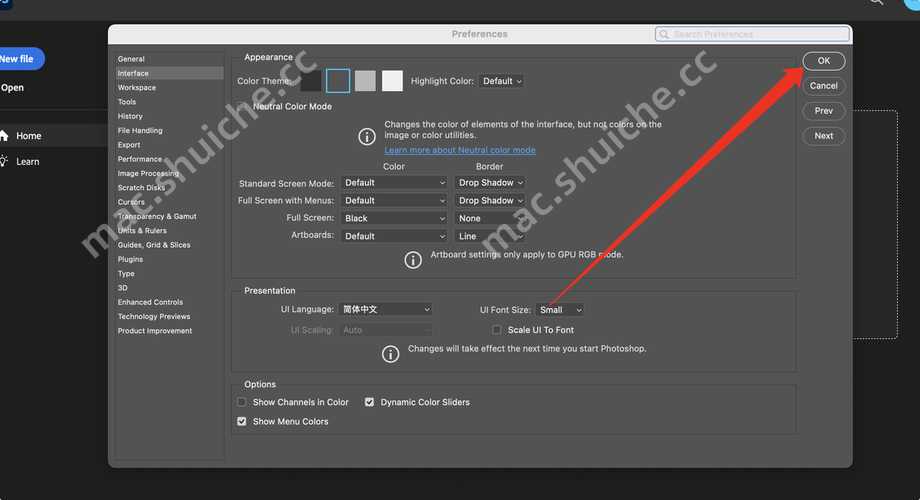
Task: Choose the lightest color theme swatch
Action: (392, 81)
